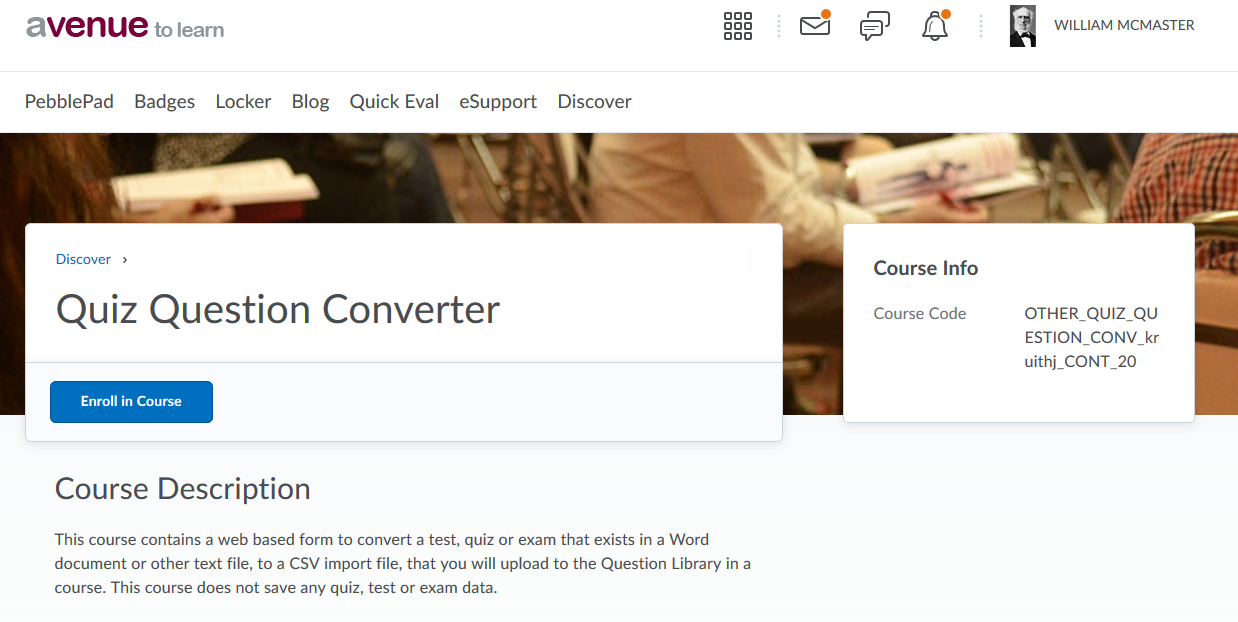Open the update alerts bell icon

coord(935,25)
